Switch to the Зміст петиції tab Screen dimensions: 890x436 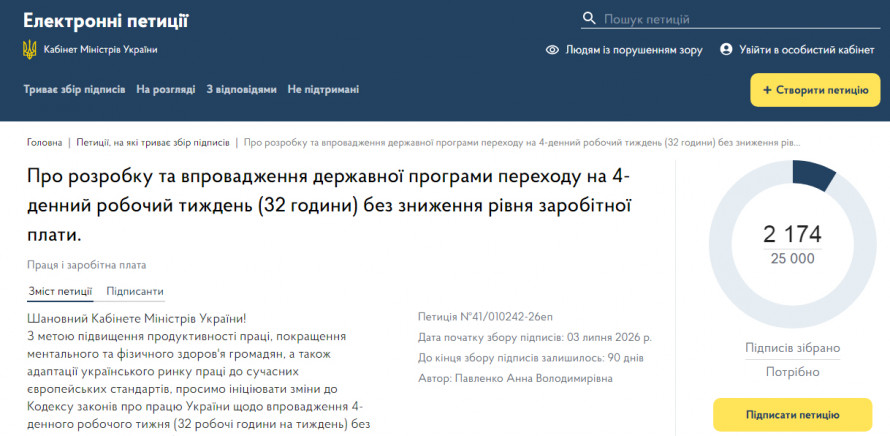coord(60,292)
